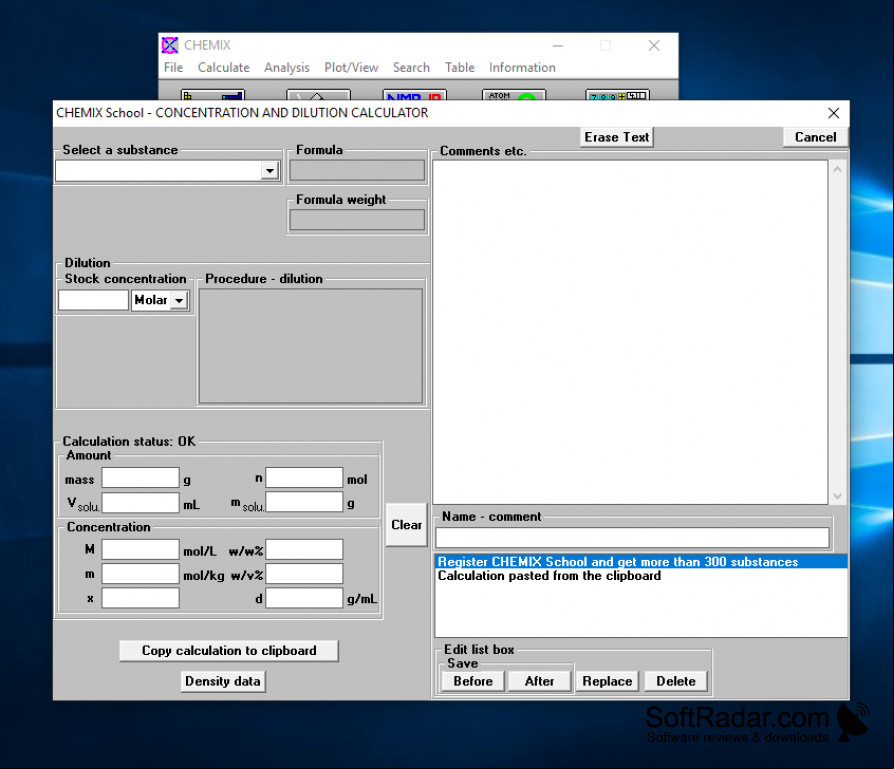Click the ATOM toolbar button in CHEMIX window

coord(514,95)
